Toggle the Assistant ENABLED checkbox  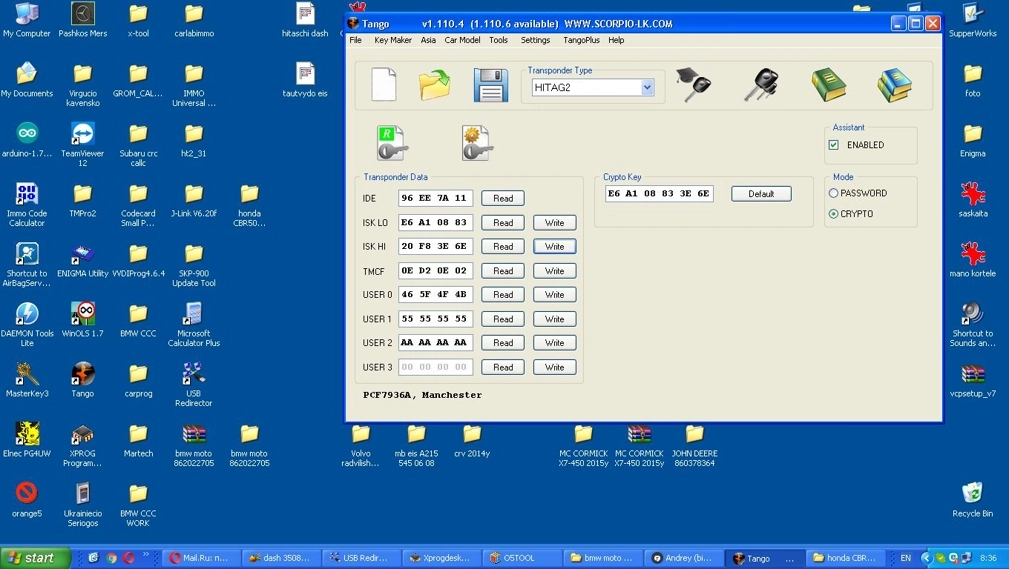click(833, 145)
